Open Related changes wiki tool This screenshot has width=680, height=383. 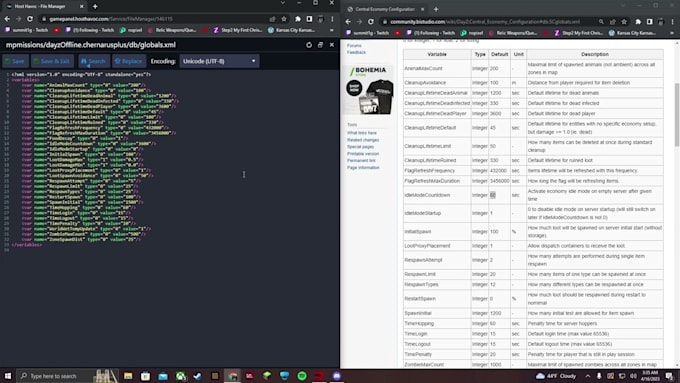pyautogui.click(x=363, y=140)
